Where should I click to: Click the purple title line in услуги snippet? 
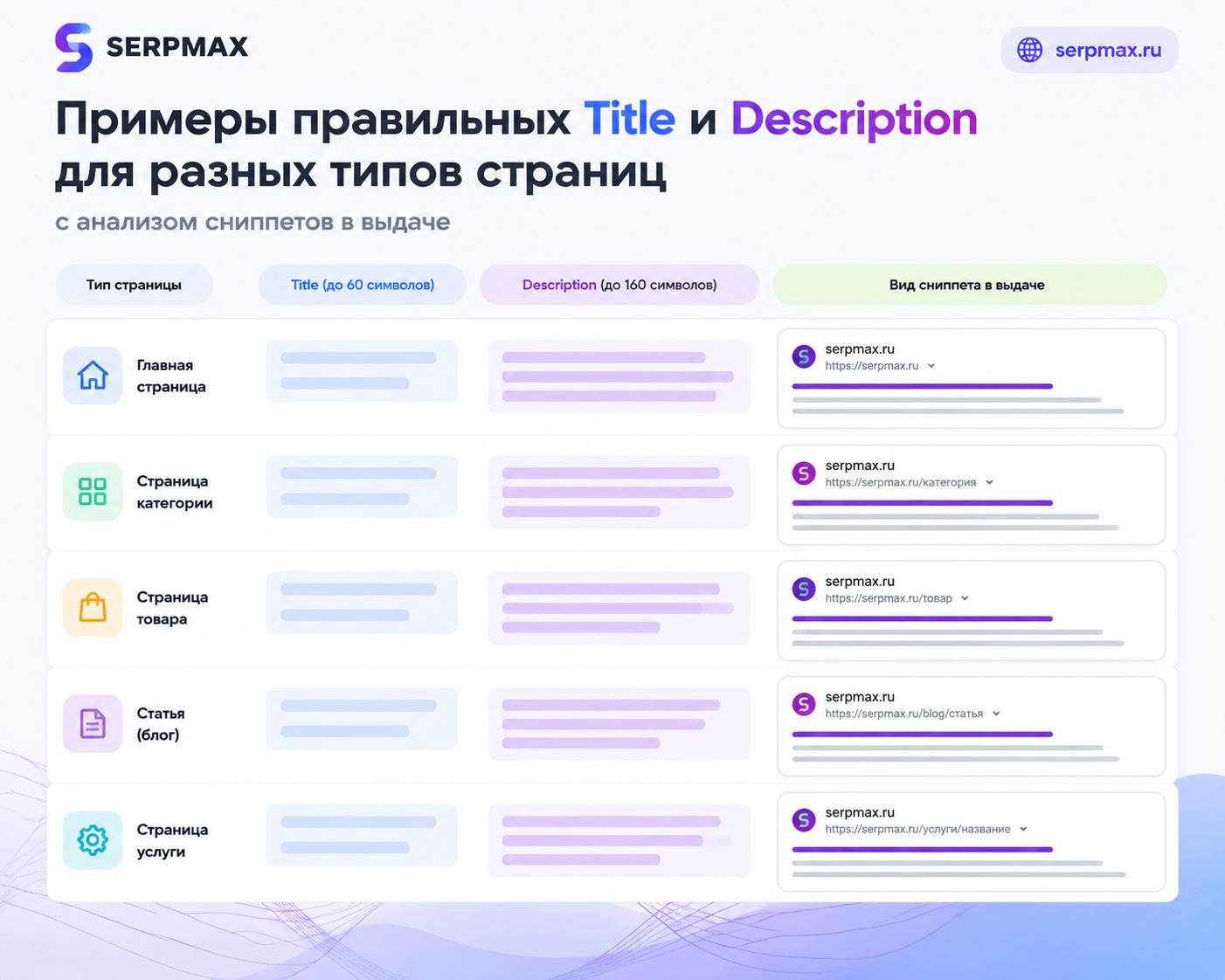point(922,849)
